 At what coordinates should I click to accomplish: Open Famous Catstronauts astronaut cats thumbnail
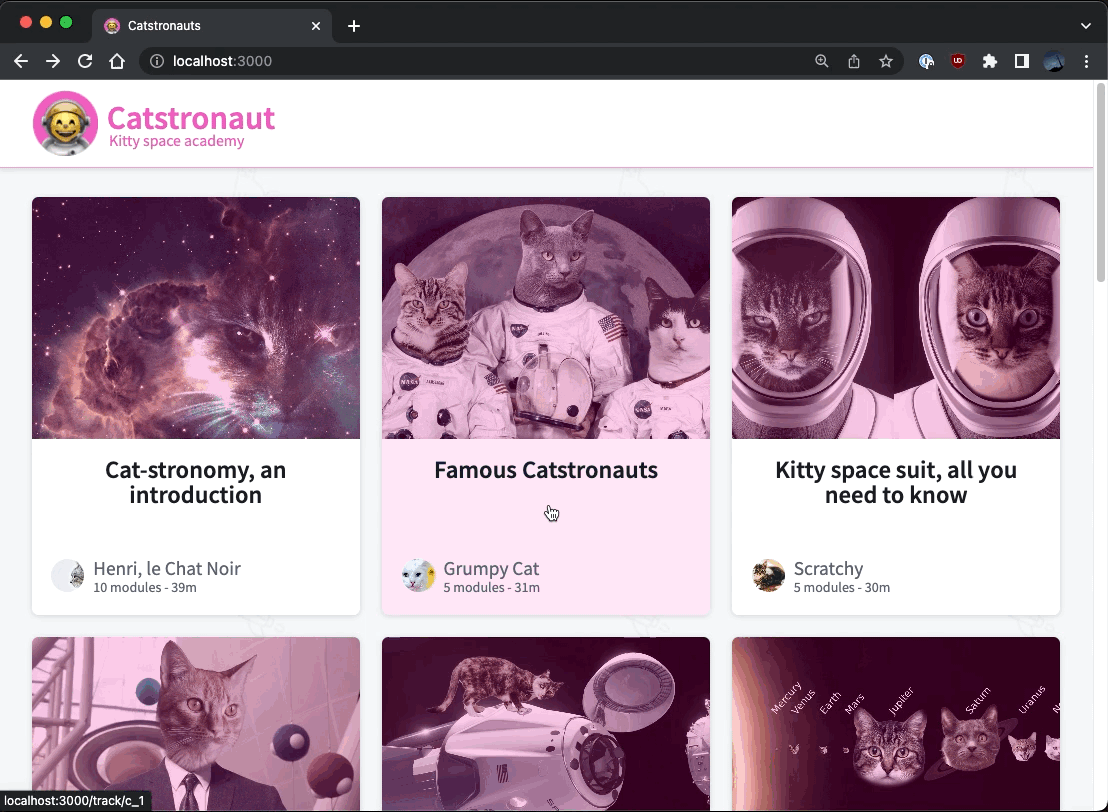546,318
